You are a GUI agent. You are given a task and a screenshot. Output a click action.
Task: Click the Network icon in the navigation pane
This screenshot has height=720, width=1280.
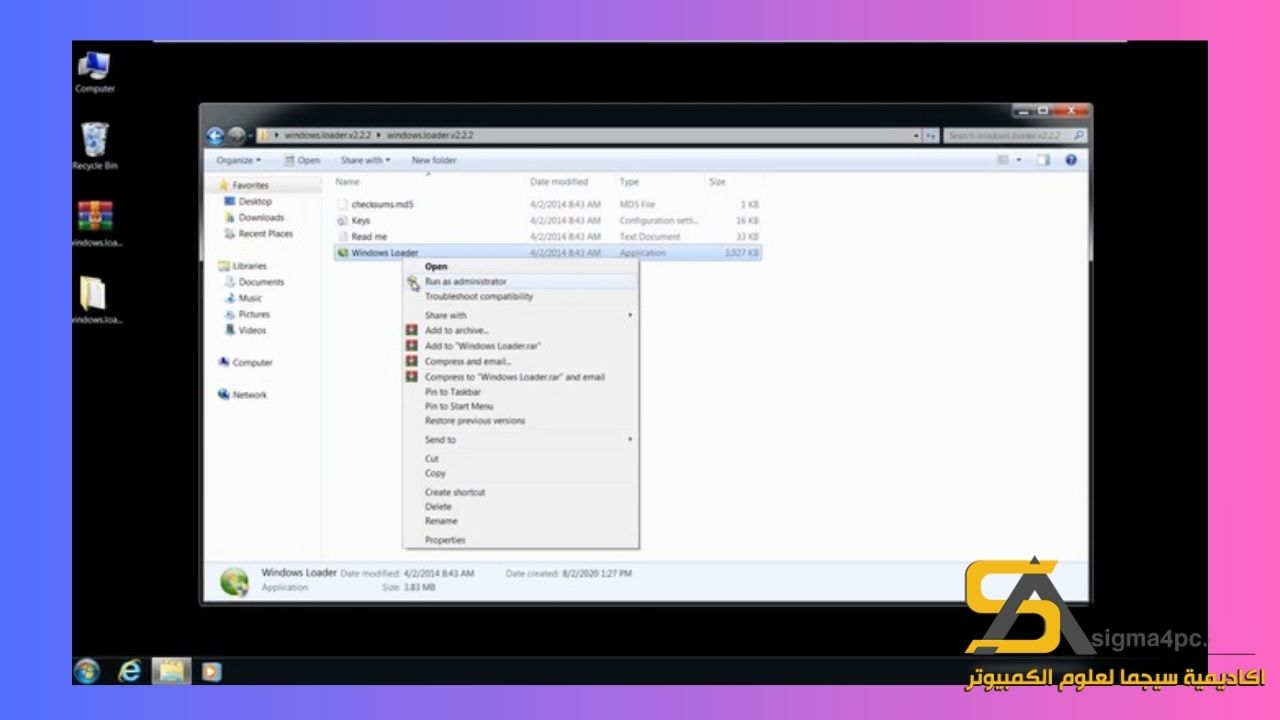pos(224,395)
